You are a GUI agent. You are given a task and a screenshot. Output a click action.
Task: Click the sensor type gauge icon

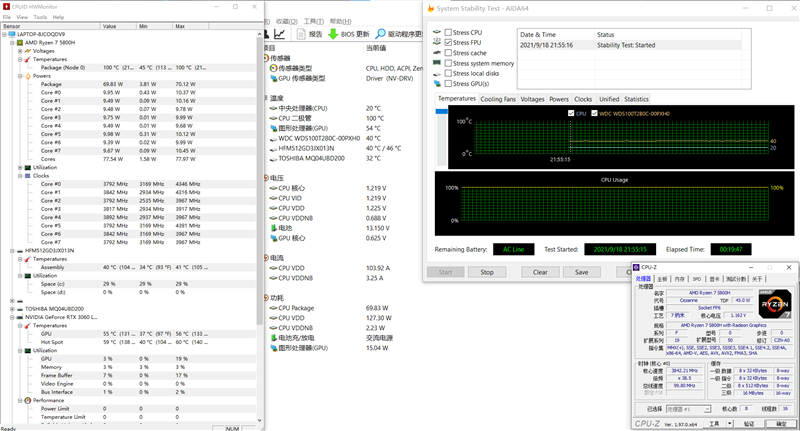coord(273,68)
